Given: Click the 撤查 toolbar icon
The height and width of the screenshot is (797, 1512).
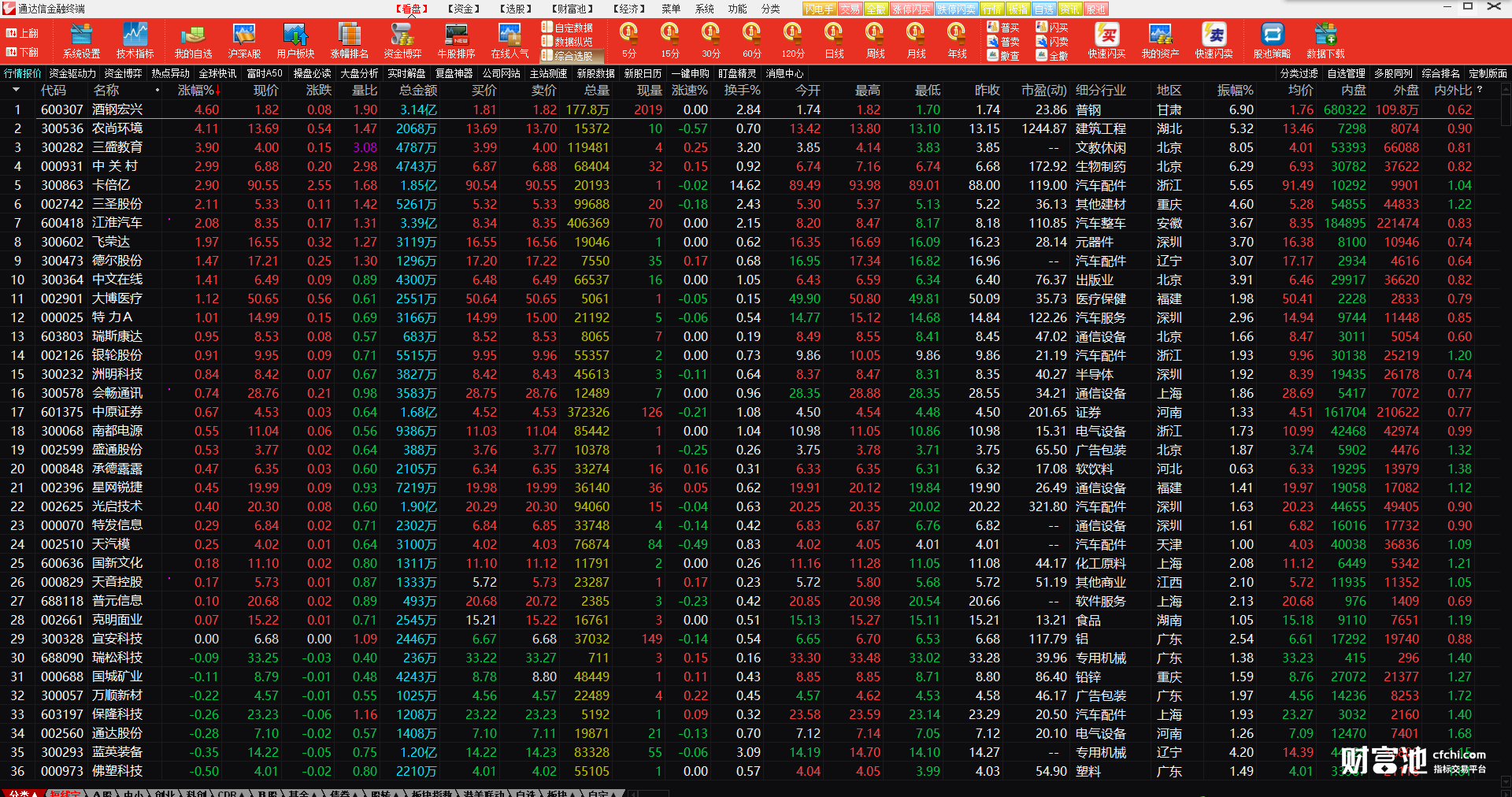Looking at the screenshot, I should pyautogui.click(x=1003, y=56).
